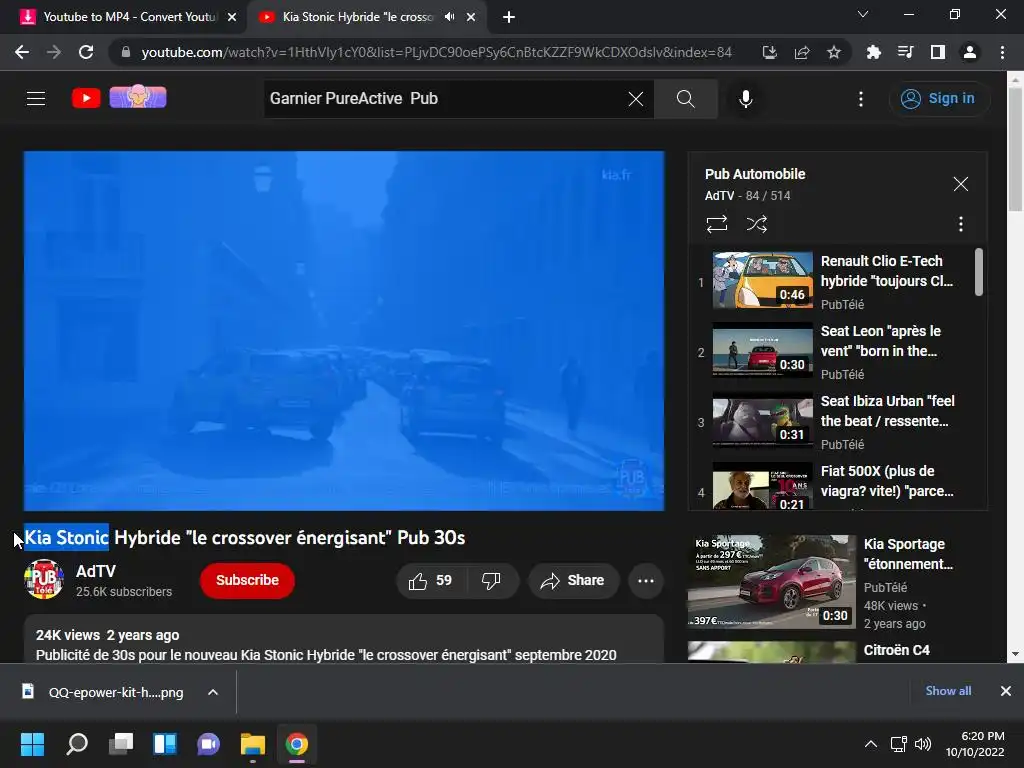Click the video player to pause
The height and width of the screenshot is (768, 1024).
[344, 330]
